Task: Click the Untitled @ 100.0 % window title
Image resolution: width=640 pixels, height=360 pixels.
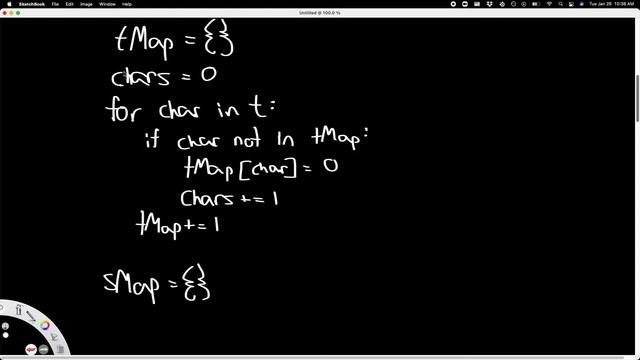Action: (x=320, y=13)
